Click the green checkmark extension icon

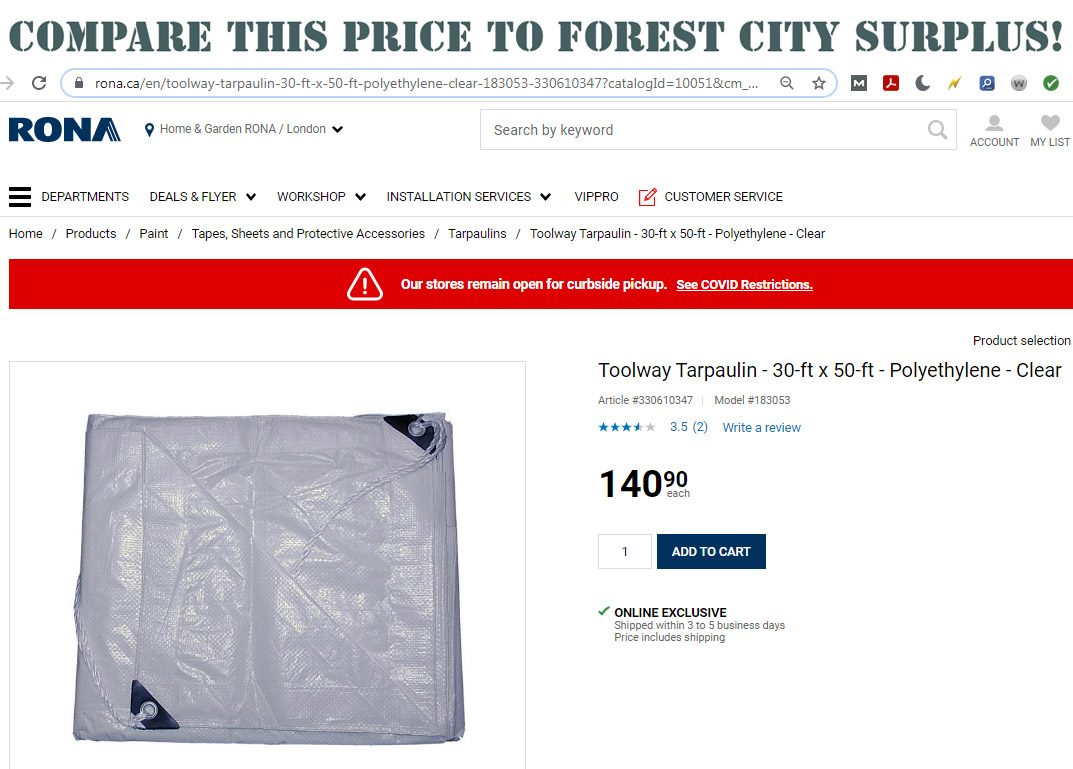tap(1051, 84)
